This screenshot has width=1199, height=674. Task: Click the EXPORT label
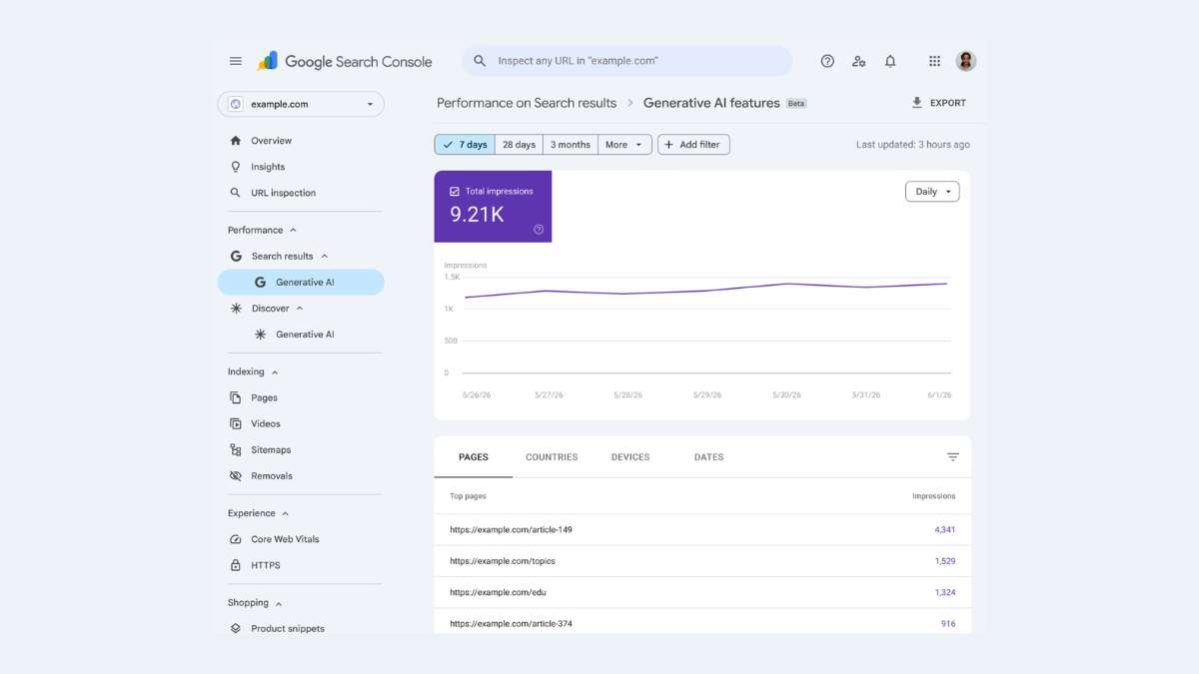(x=947, y=103)
